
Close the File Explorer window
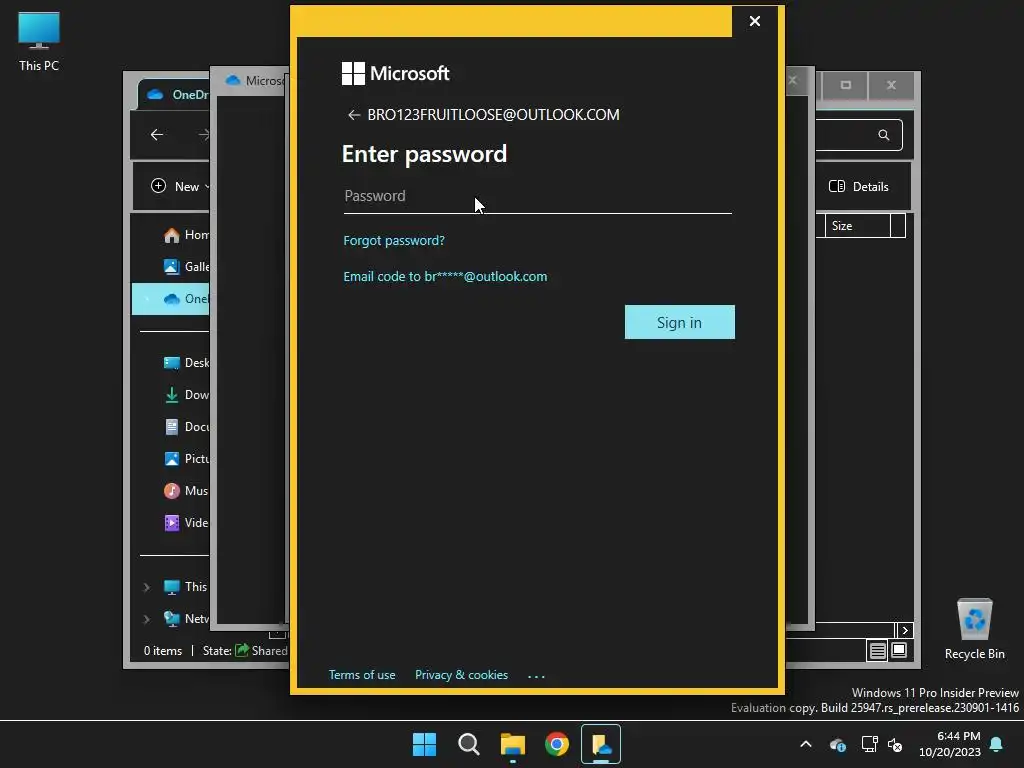tap(891, 85)
